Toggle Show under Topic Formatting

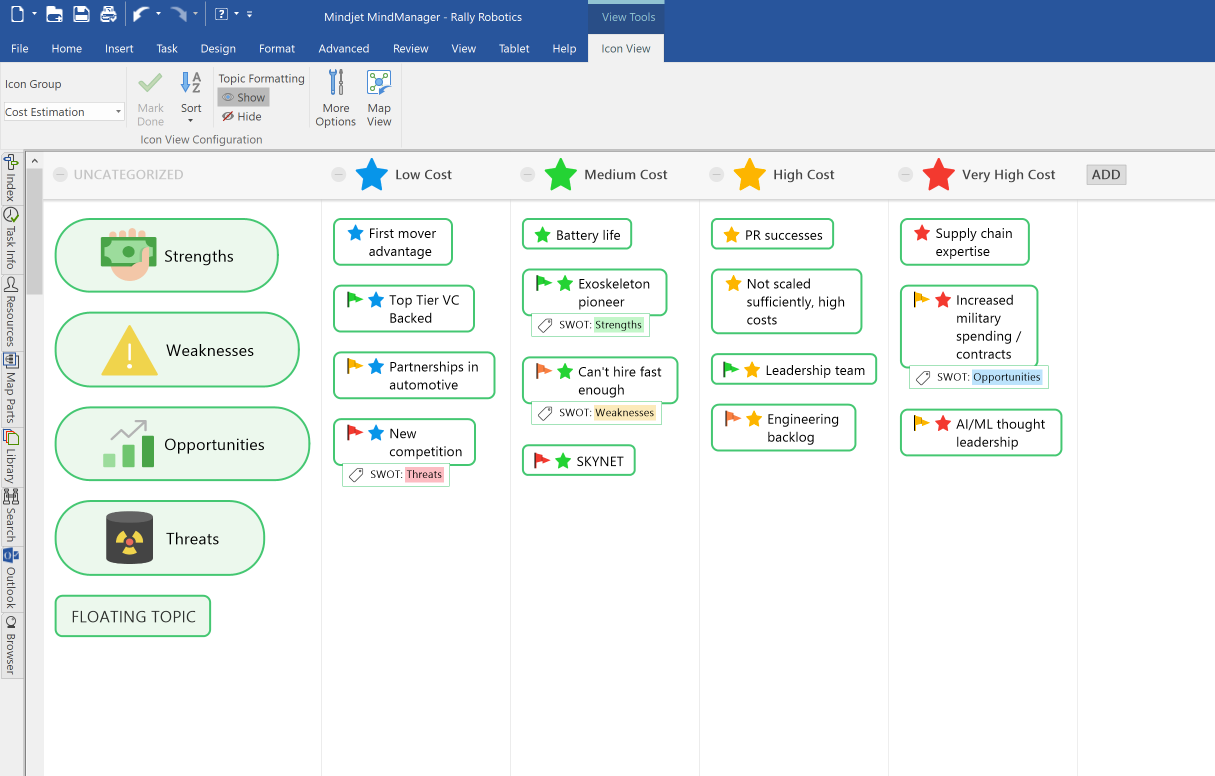(x=242, y=96)
